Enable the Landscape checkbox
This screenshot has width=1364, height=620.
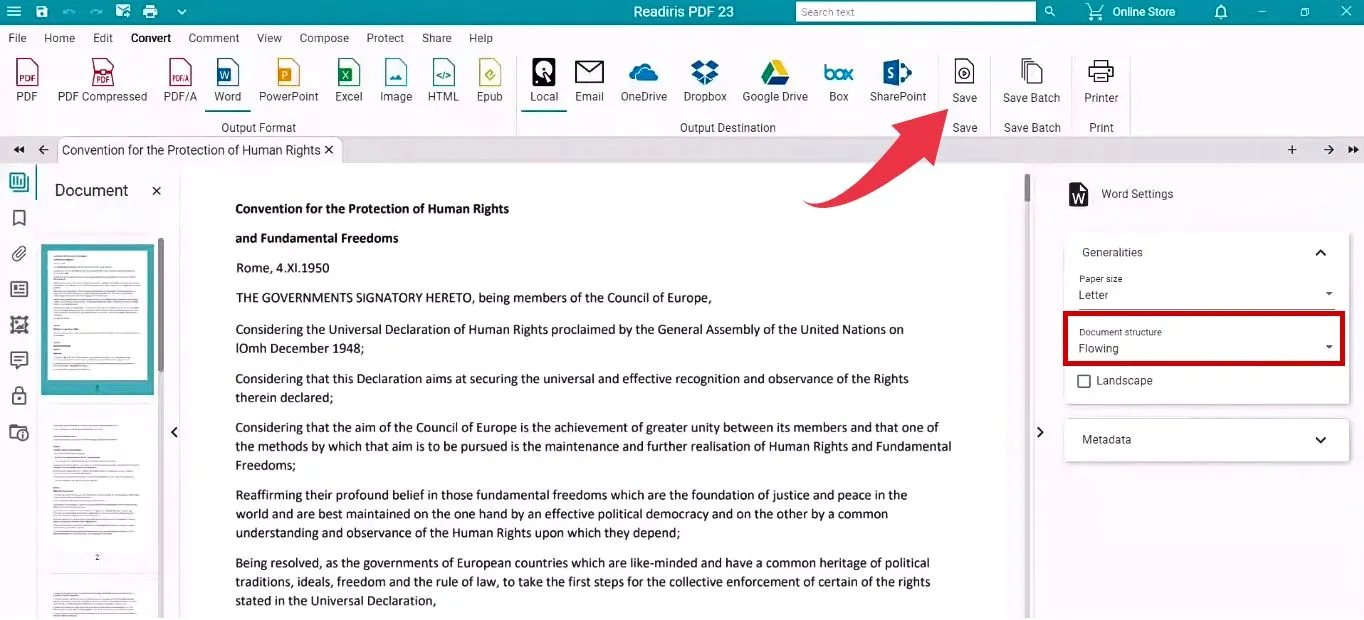point(1084,381)
